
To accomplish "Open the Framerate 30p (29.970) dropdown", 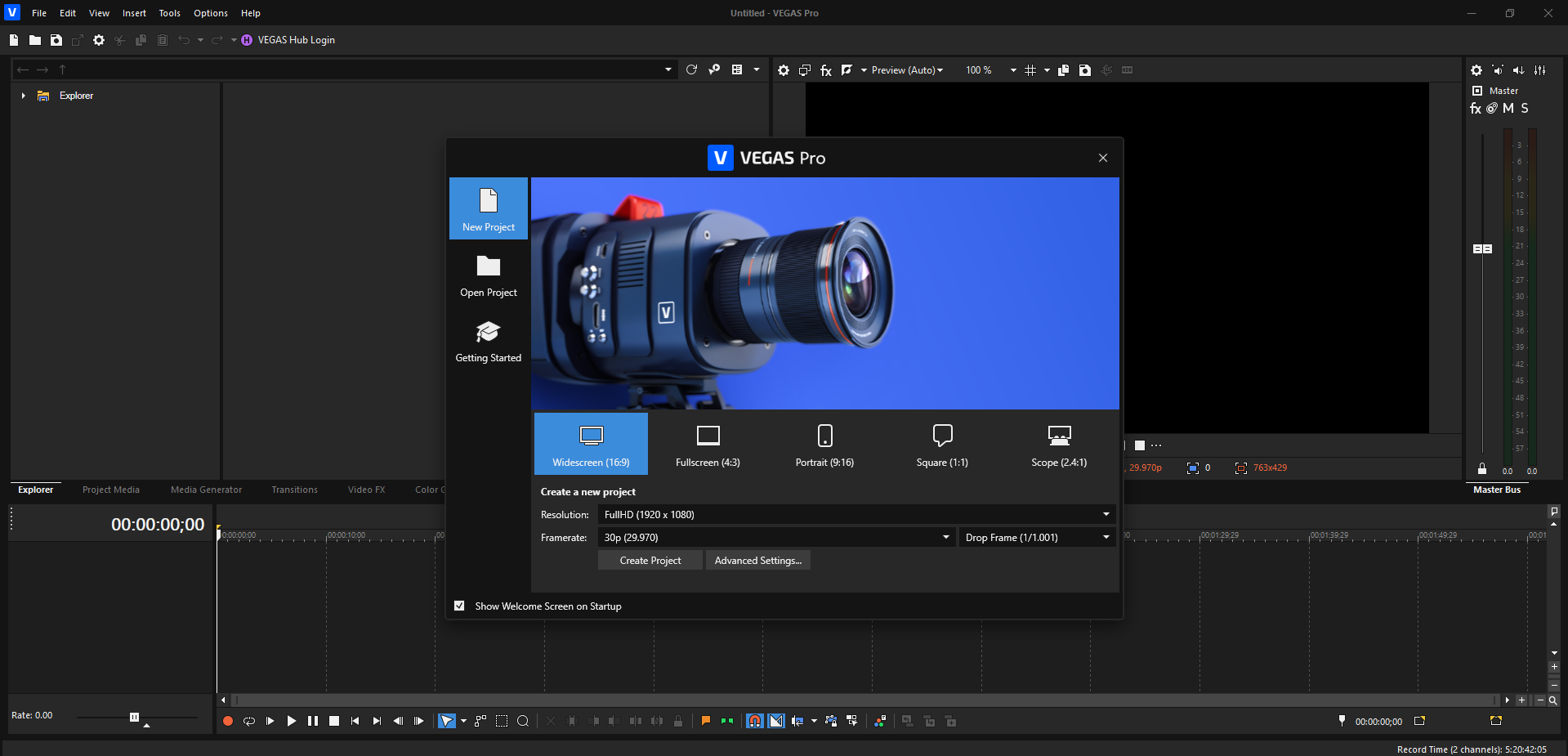I will coord(776,537).
